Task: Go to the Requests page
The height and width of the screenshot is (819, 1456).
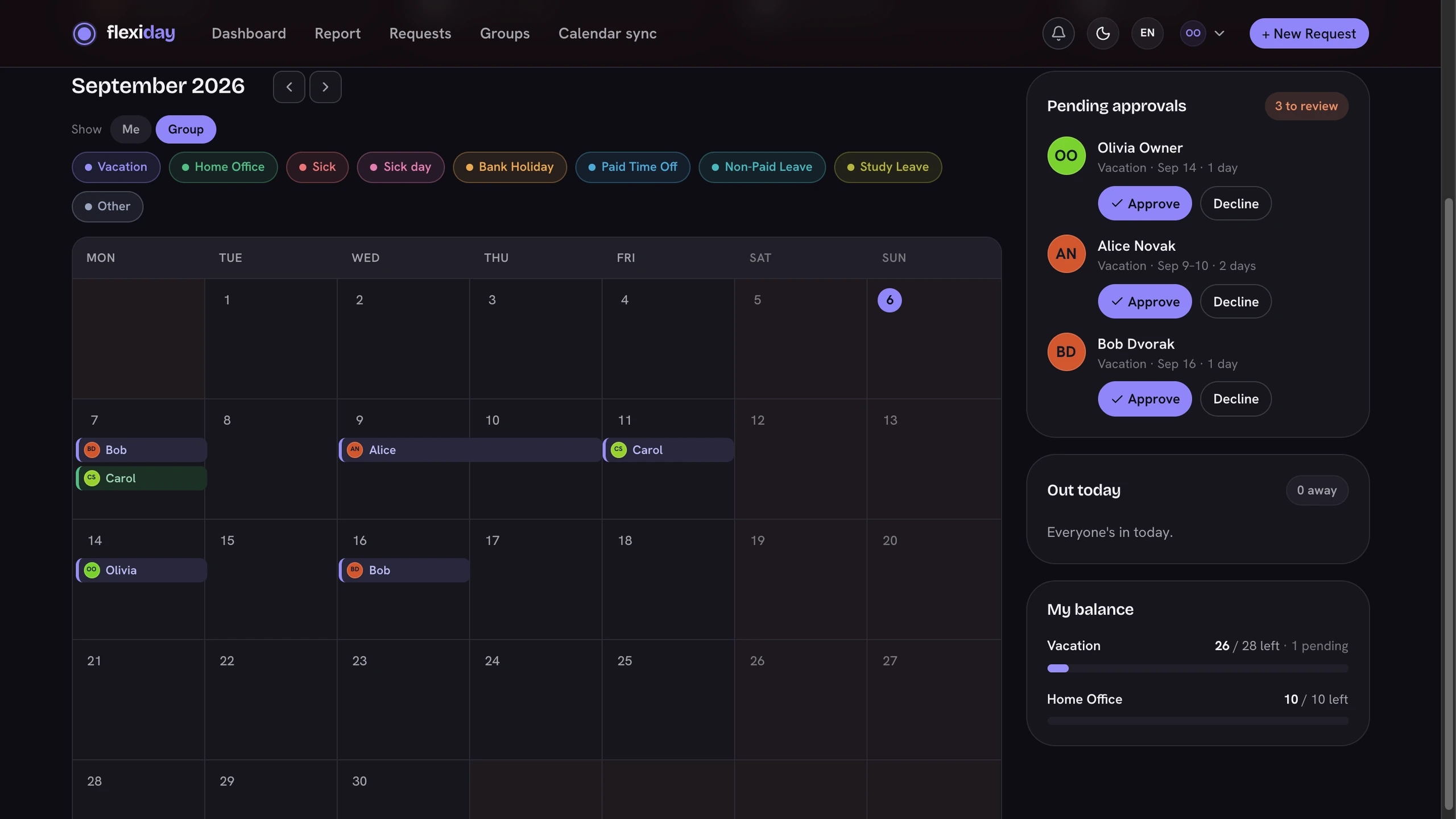Action: pos(420,33)
